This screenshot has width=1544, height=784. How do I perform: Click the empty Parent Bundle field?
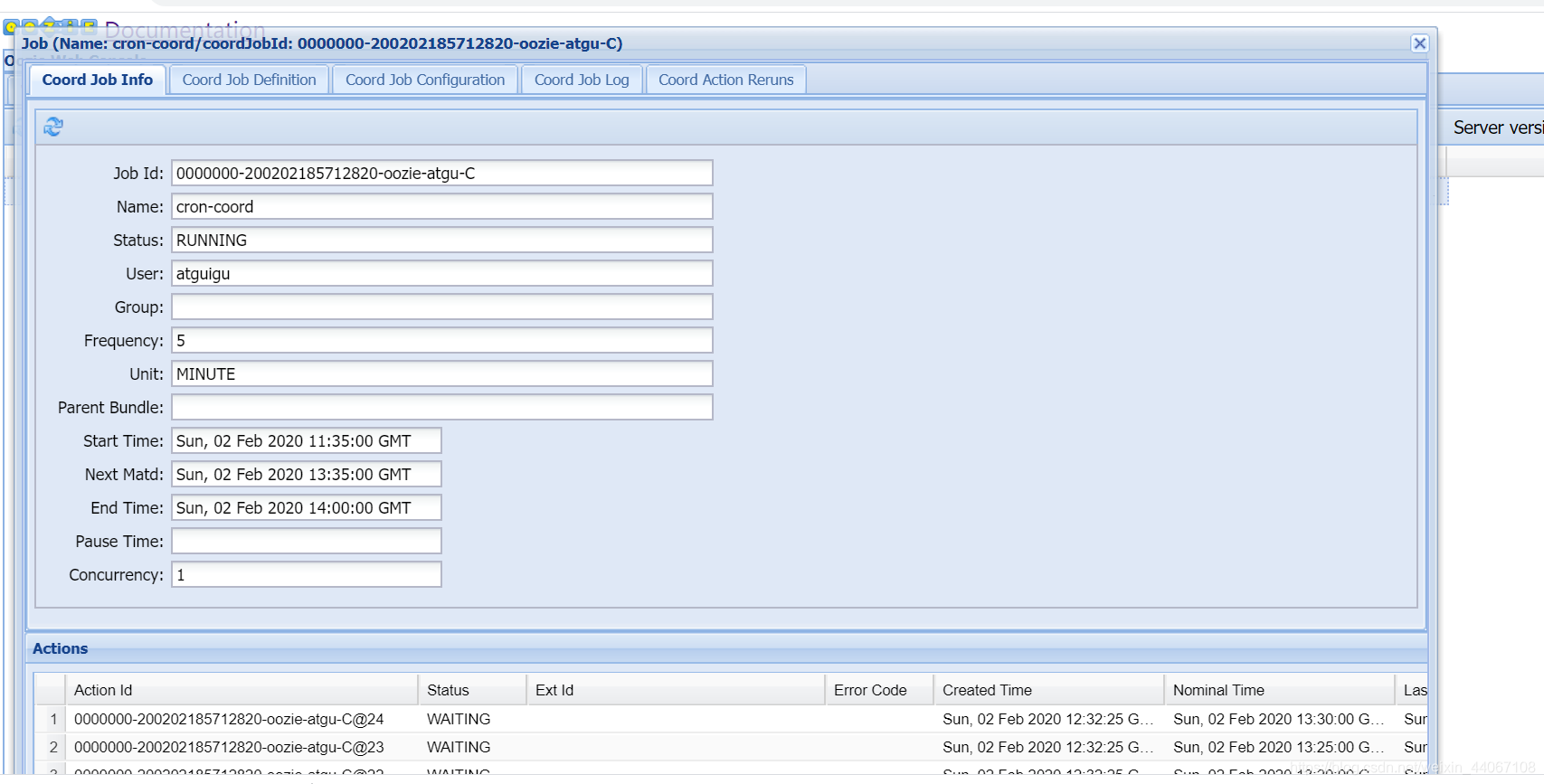click(x=442, y=407)
